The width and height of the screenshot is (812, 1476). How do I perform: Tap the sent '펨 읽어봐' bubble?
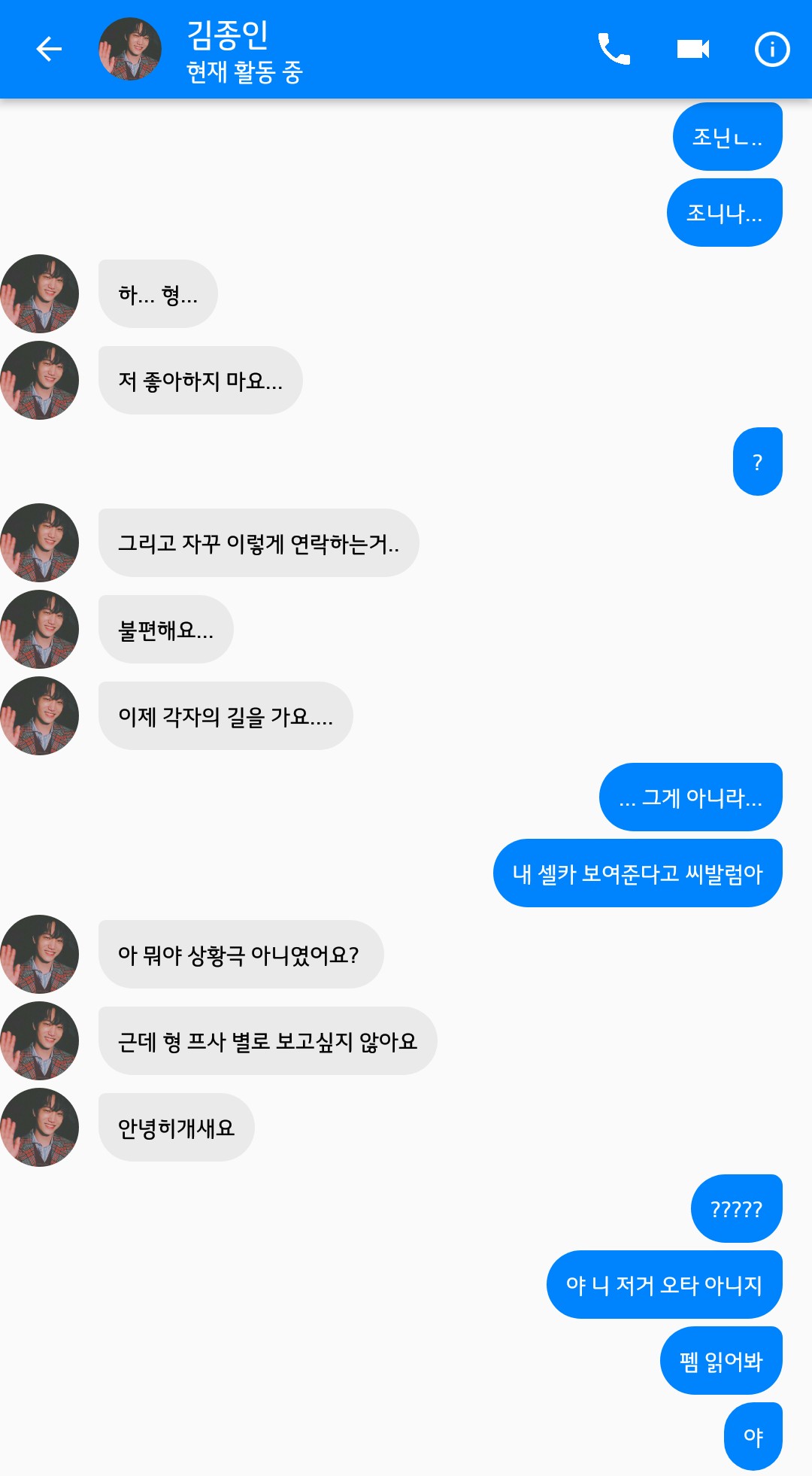click(720, 1361)
